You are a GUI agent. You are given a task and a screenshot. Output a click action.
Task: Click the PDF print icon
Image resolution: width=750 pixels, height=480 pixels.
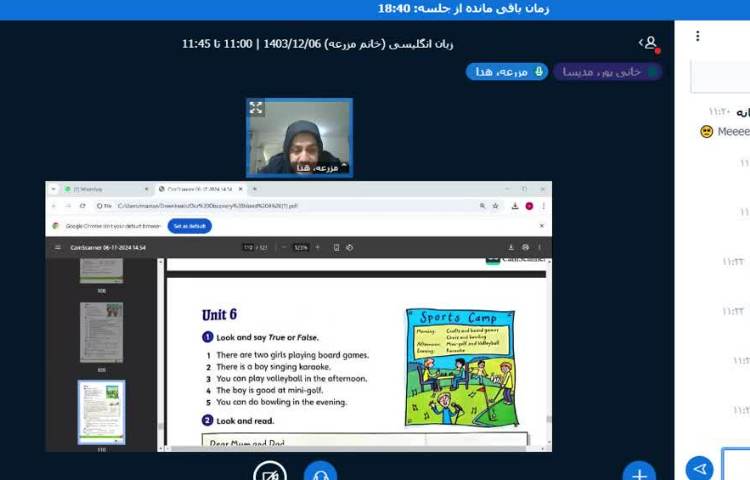pyautogui.click(x=526, y=247)
